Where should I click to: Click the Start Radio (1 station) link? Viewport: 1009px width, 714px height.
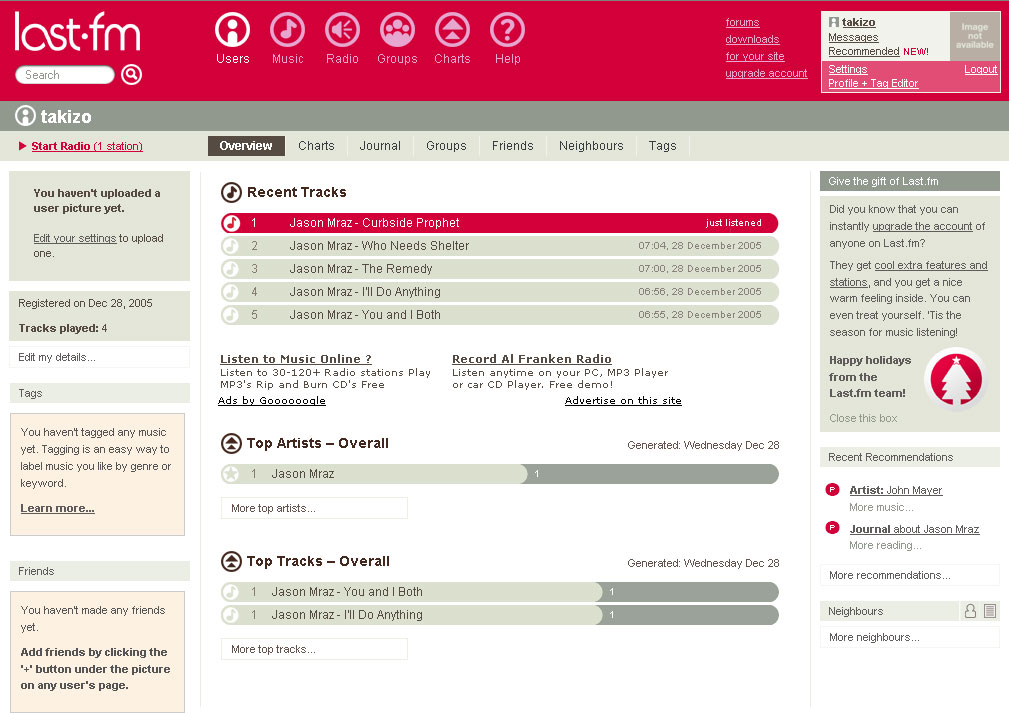pos(87,146)
